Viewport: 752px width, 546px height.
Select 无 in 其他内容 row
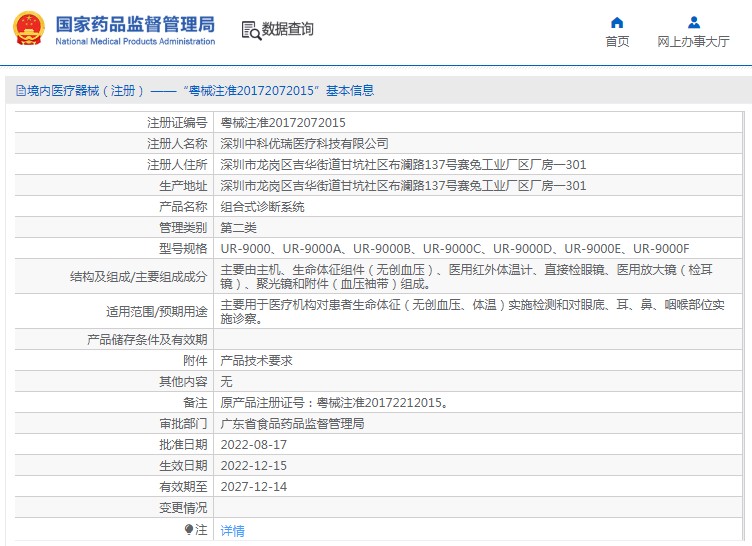[226, 381]
